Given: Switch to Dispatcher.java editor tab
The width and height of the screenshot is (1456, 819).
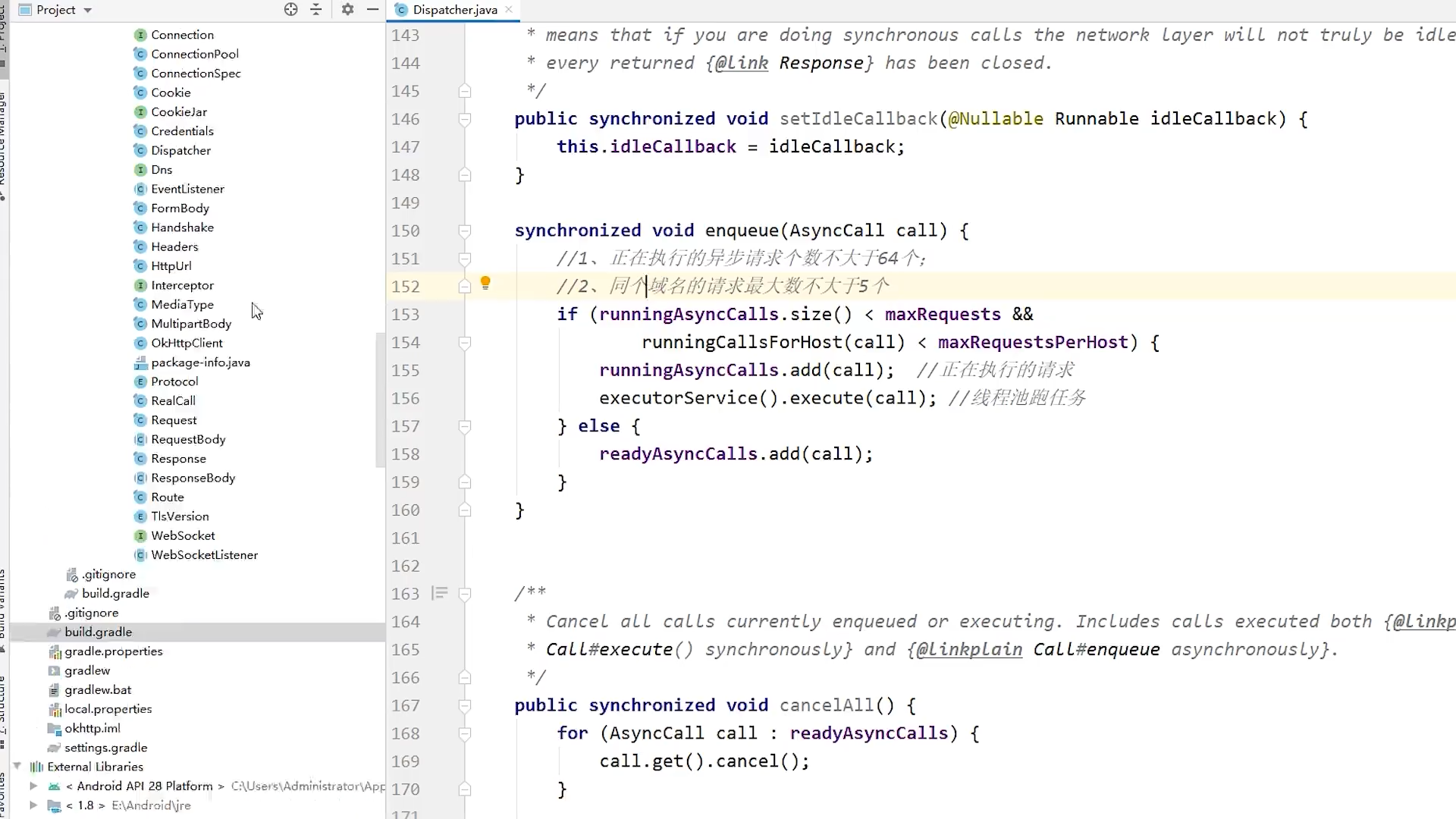Looking at the screenshot, I should coord(454,10).
